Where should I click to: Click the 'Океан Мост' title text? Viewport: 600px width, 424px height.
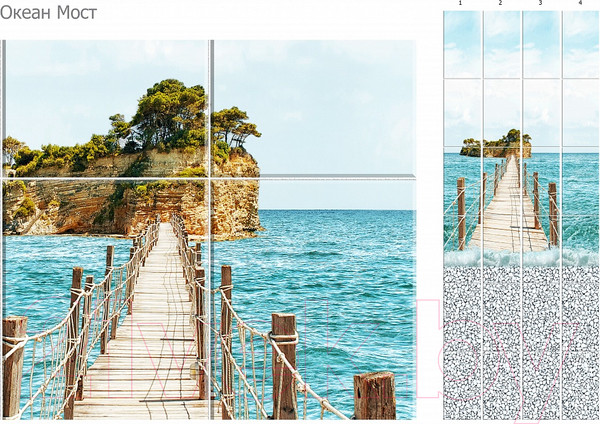[x=48, y=13]
